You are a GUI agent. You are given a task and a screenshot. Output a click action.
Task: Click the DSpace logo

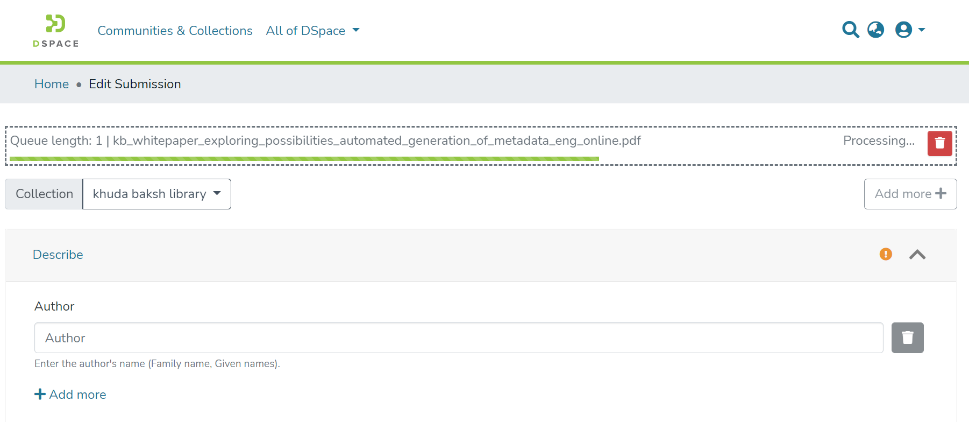pos(55,31)
